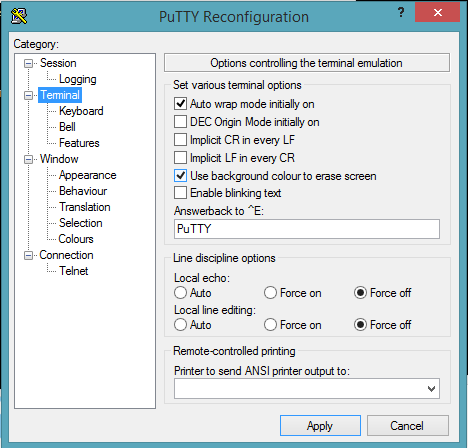Image resolution: width=468 pixels, height=448 pixels.
Task: Select Session category
Action: point(58,63)
